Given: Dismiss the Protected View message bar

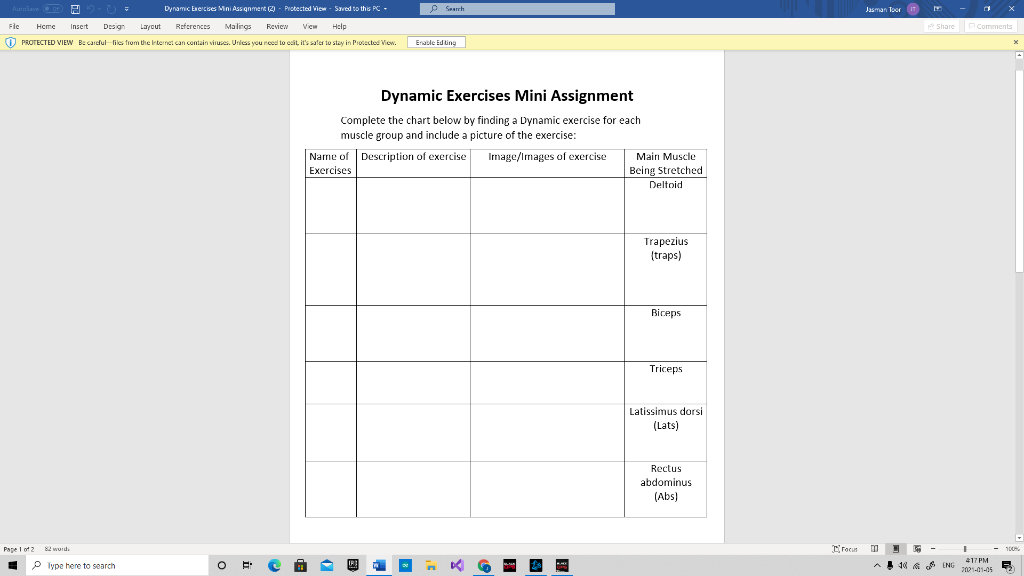Looking at the screenshot, I should click(x=1017, y=43).
